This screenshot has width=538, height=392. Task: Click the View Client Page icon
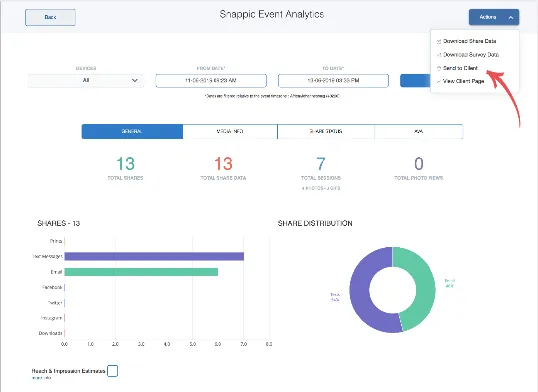coord(438,82)
